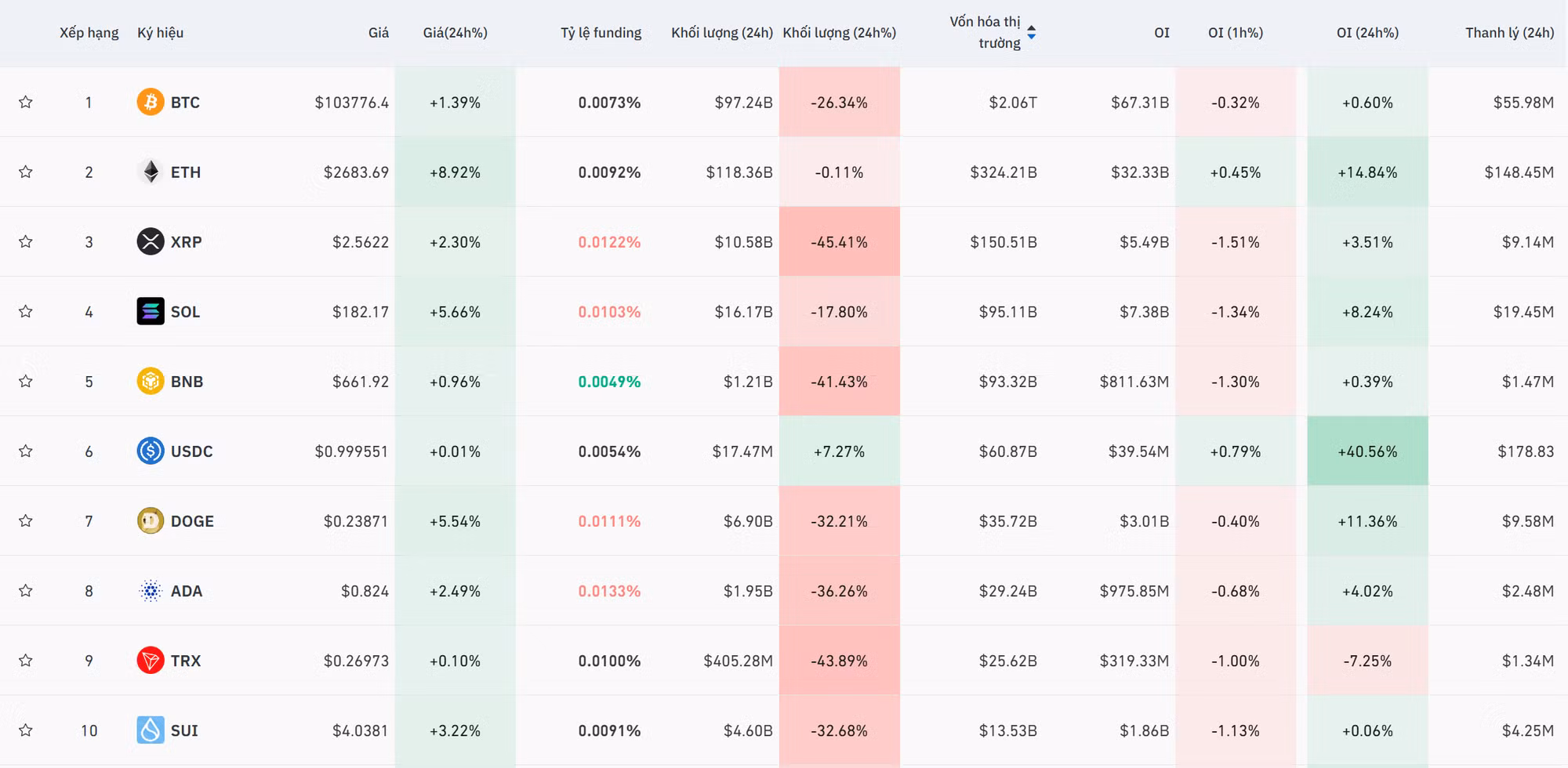Image resolution: width=1568 pixels, height=768 pixels.
Task: Click the SUI water drop logo
Action: pyautogui.click(x=150, y=730)
